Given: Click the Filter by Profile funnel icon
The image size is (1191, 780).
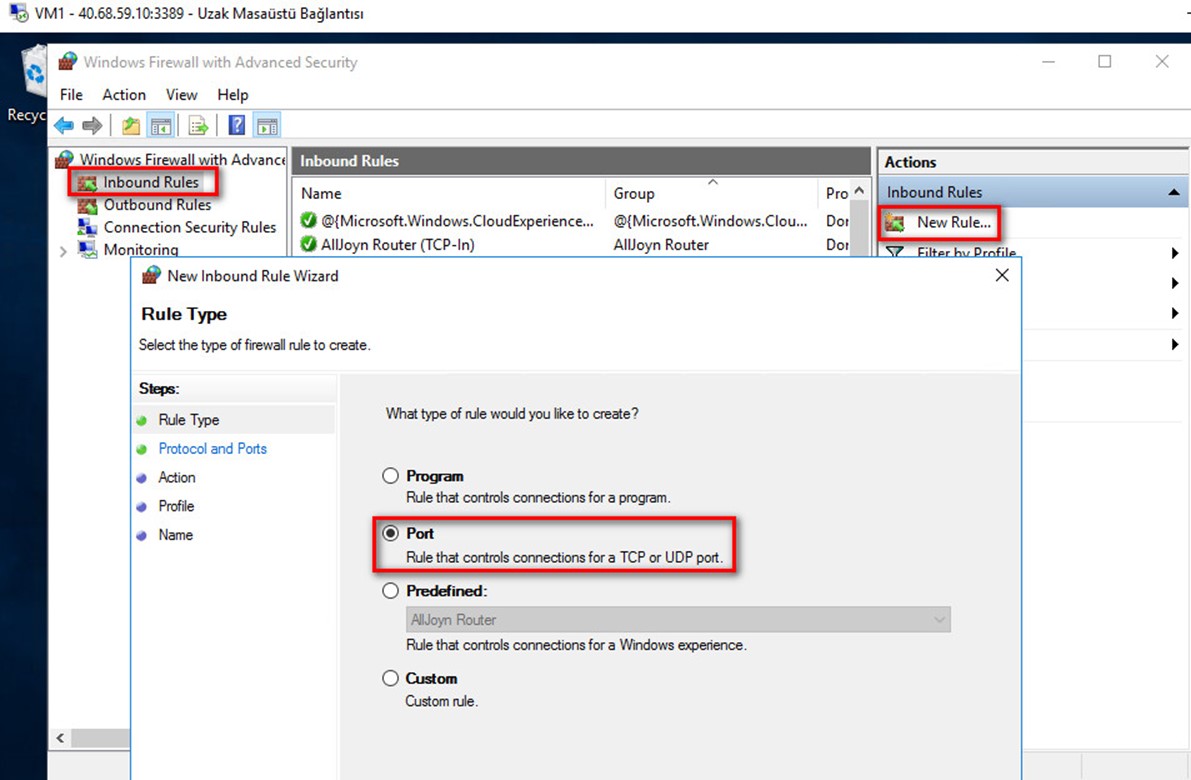Looking at the screenshot, I should (x=896, y=252).
